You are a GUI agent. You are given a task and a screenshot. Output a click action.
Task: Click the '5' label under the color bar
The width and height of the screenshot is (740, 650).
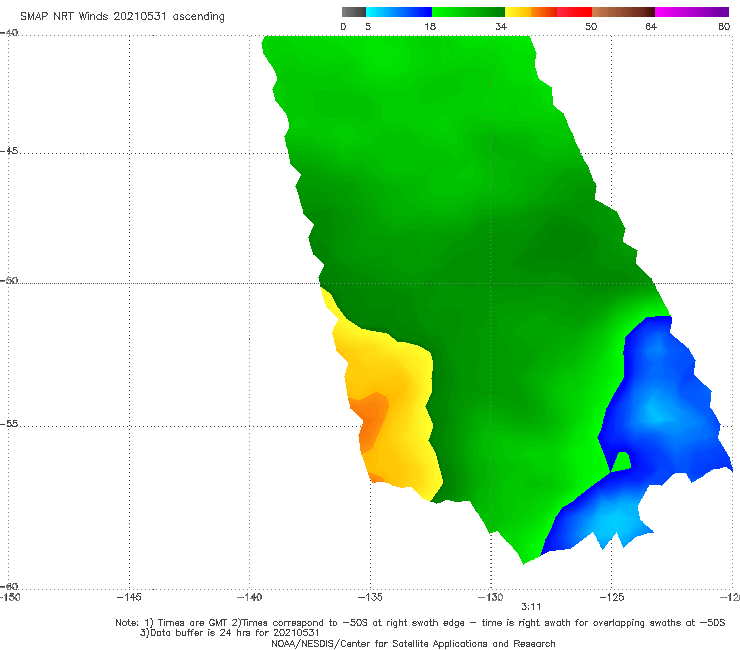[368, 26]
